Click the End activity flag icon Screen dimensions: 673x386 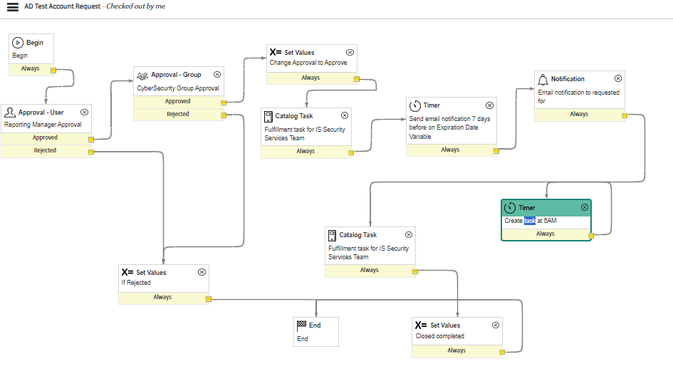[302, 325]
